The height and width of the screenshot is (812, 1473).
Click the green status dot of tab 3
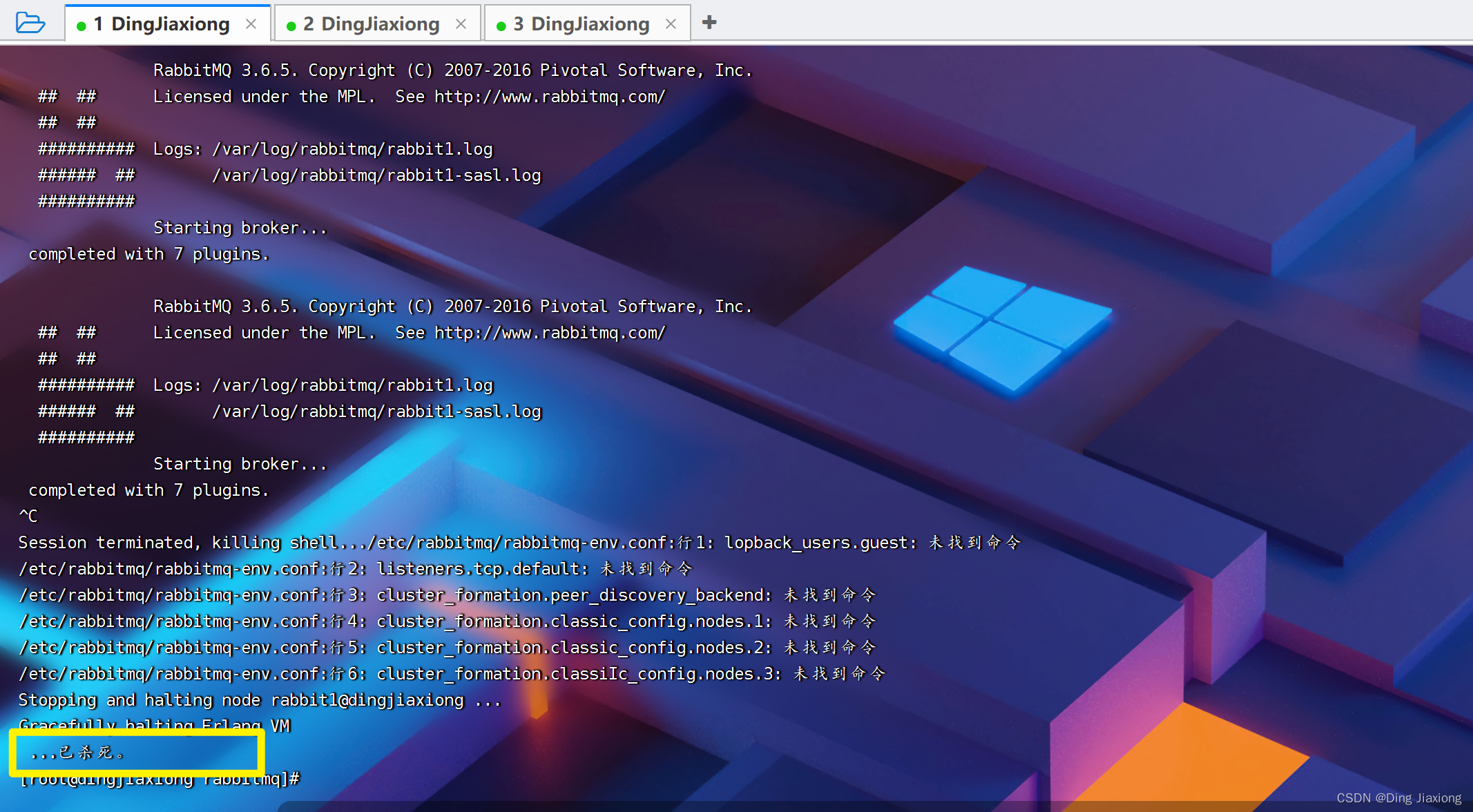point(501,26)
